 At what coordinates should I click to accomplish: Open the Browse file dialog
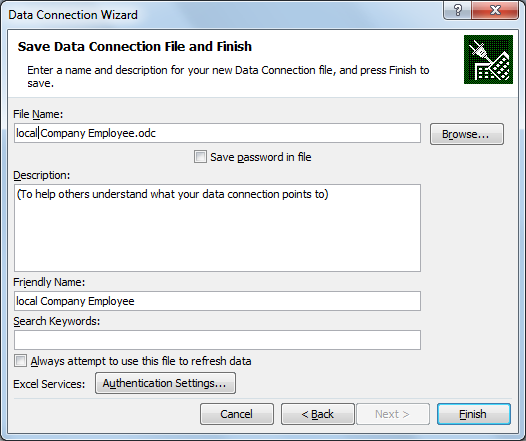coord(467,134)
